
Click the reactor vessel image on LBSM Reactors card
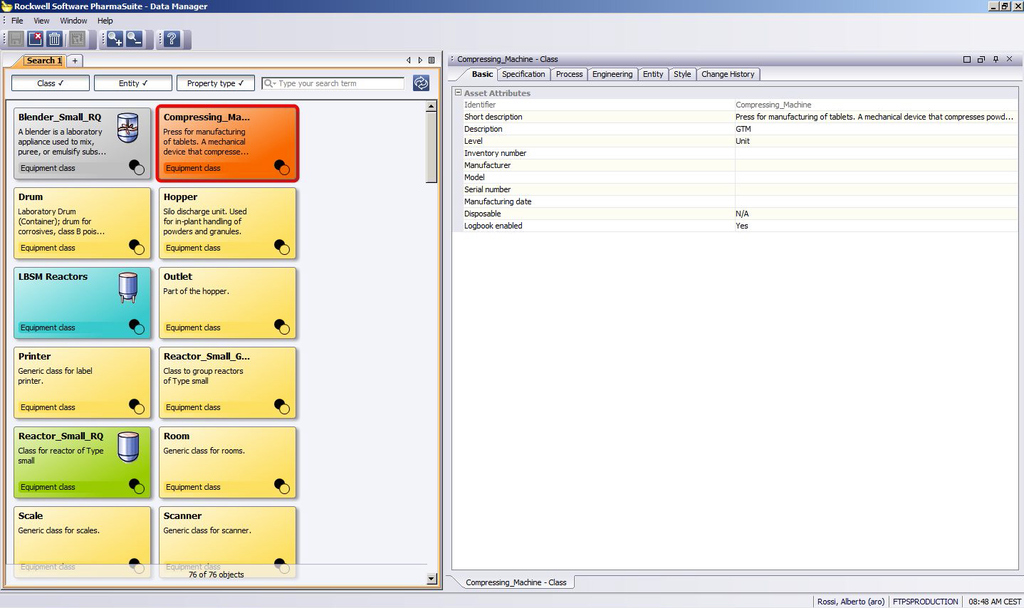128,287
